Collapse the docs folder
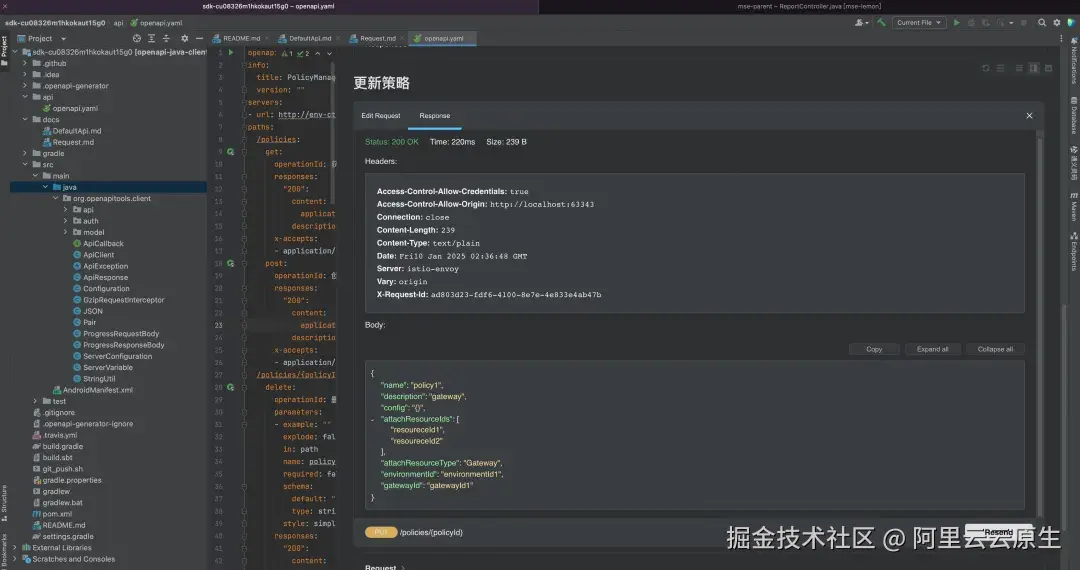 (25, 120)
